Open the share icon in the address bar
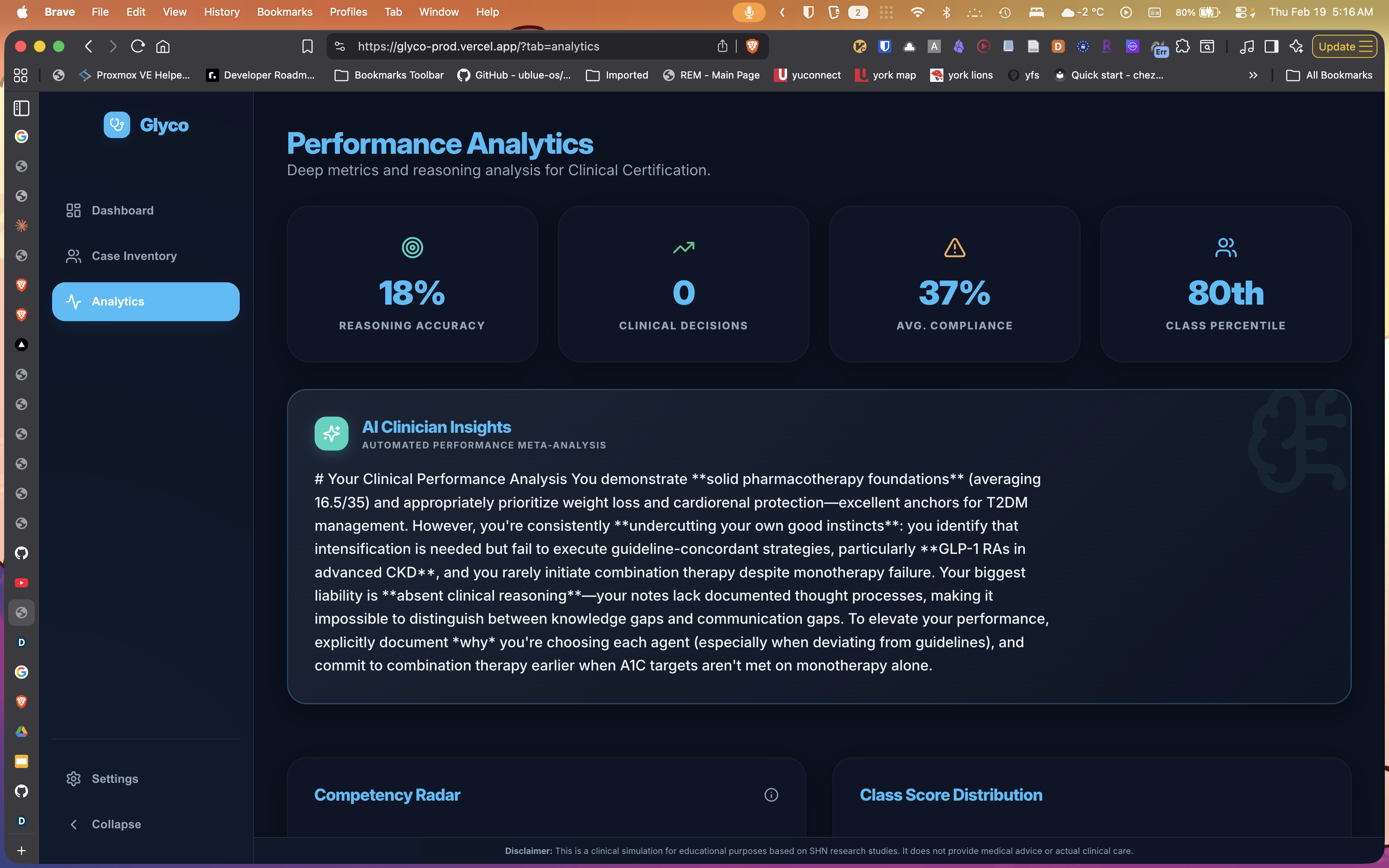1389x868 pixels. click(x=722, y=46)
